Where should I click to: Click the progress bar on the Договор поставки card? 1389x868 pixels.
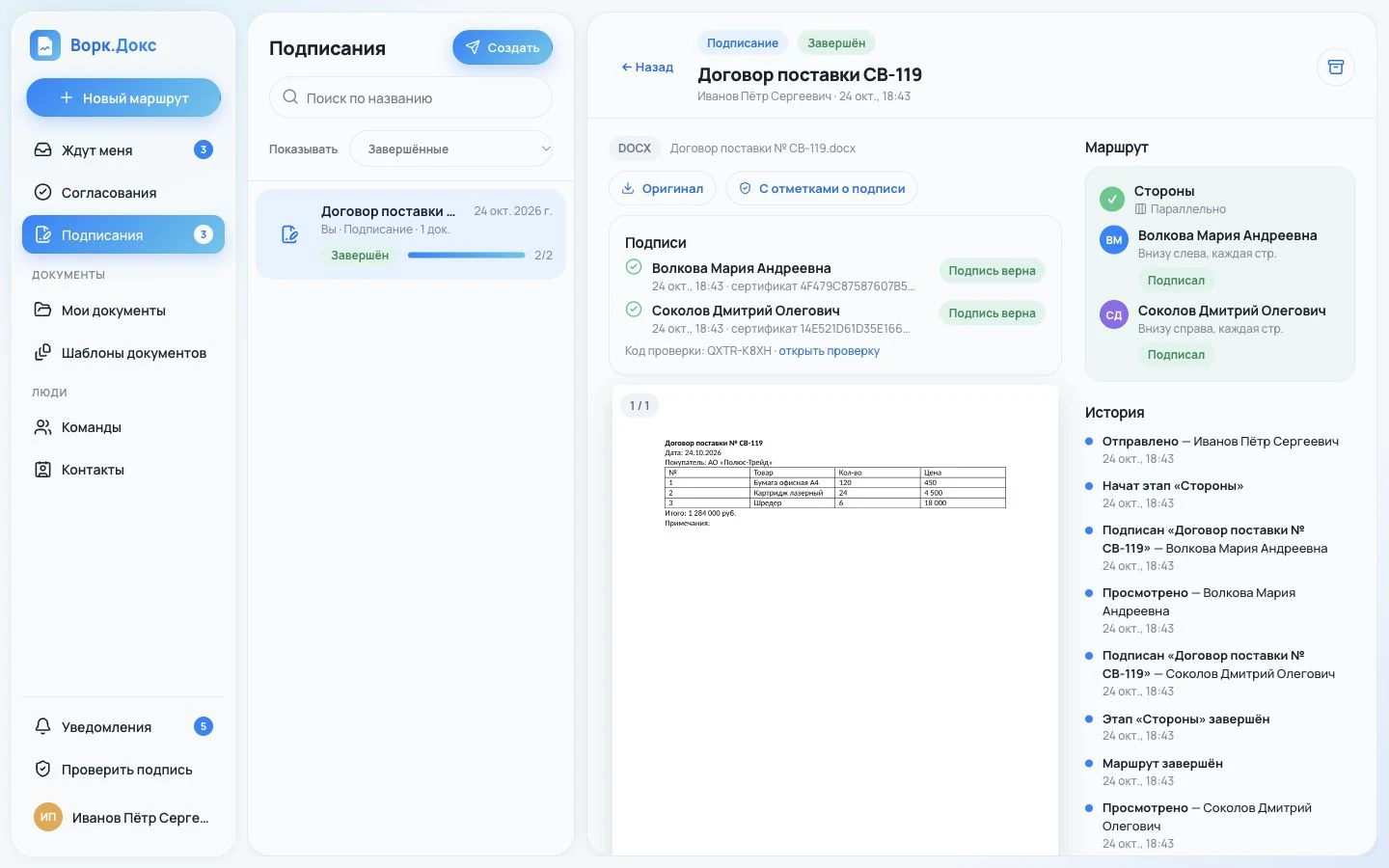pos(467,256)
